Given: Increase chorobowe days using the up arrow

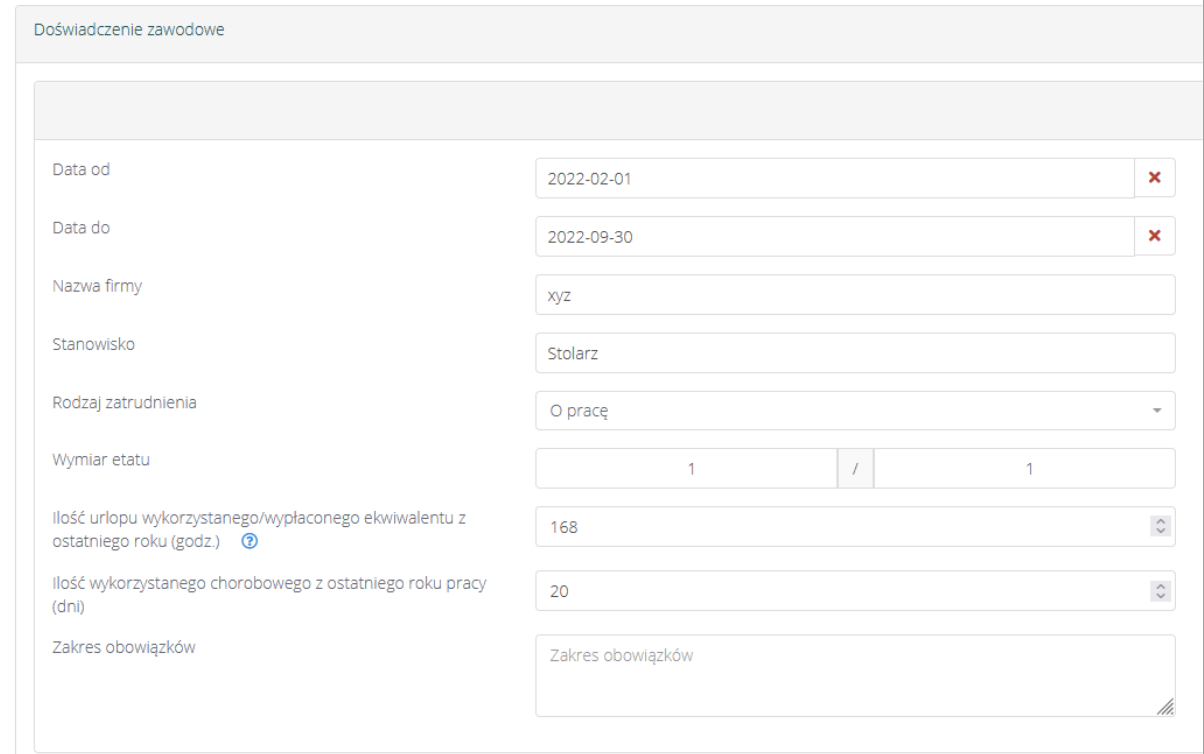Looking at the screenshot, I should 1160,586.
